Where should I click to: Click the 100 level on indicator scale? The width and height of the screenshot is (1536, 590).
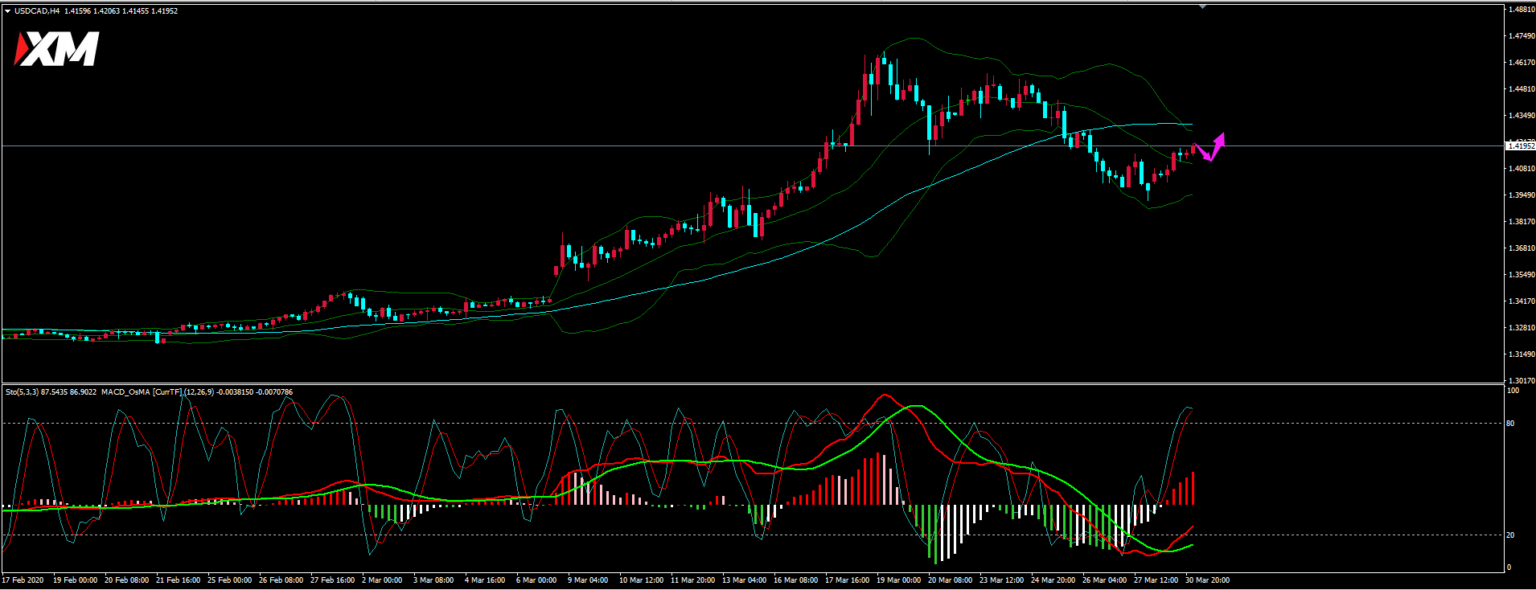pos(1513,391)
